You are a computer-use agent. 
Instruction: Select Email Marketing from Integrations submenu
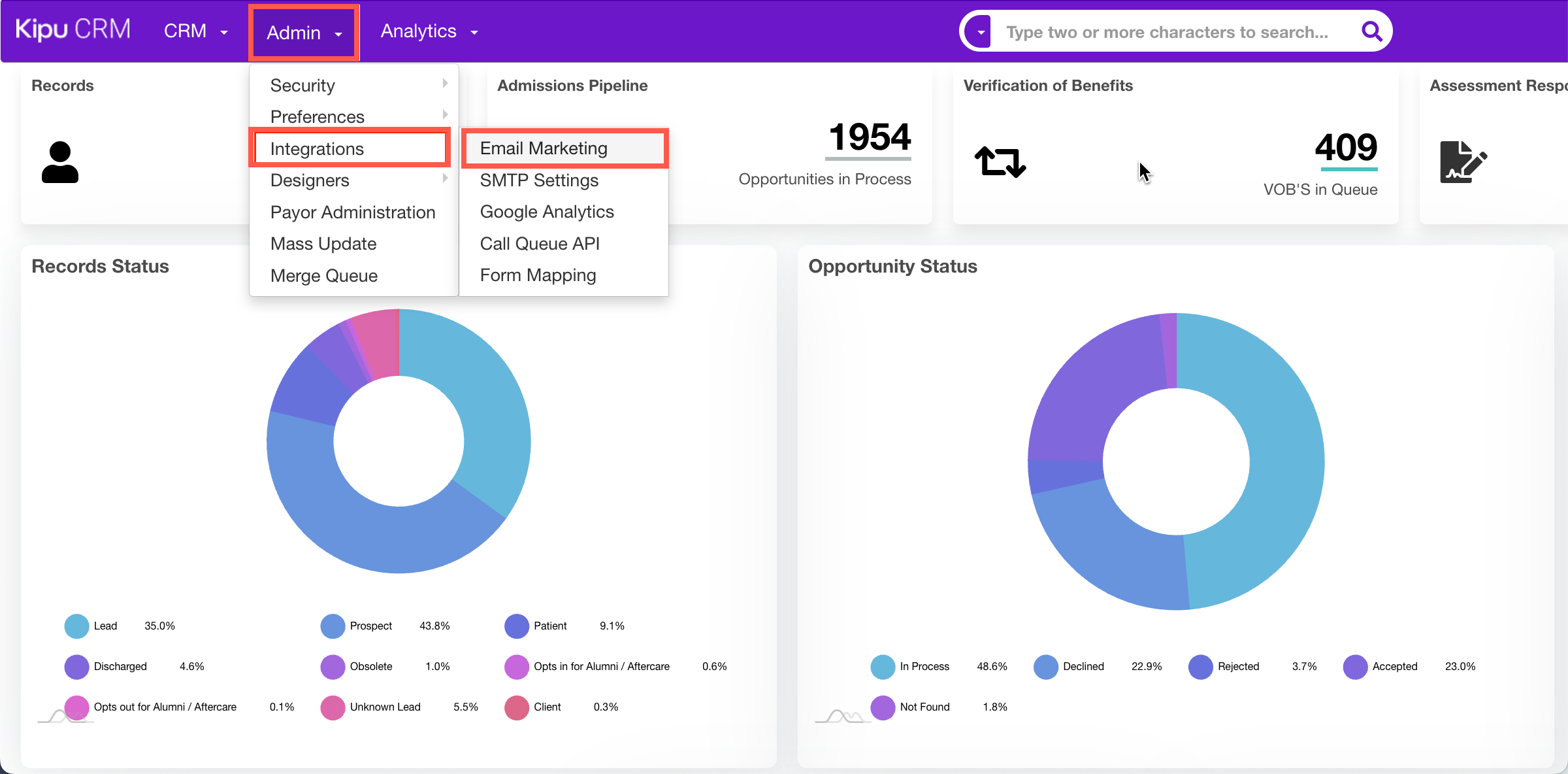tap(544, 148)
